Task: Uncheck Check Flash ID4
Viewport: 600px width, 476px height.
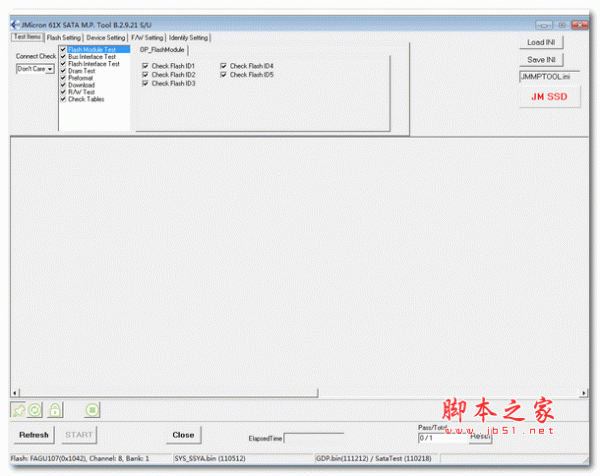Action: coord(224,66)
